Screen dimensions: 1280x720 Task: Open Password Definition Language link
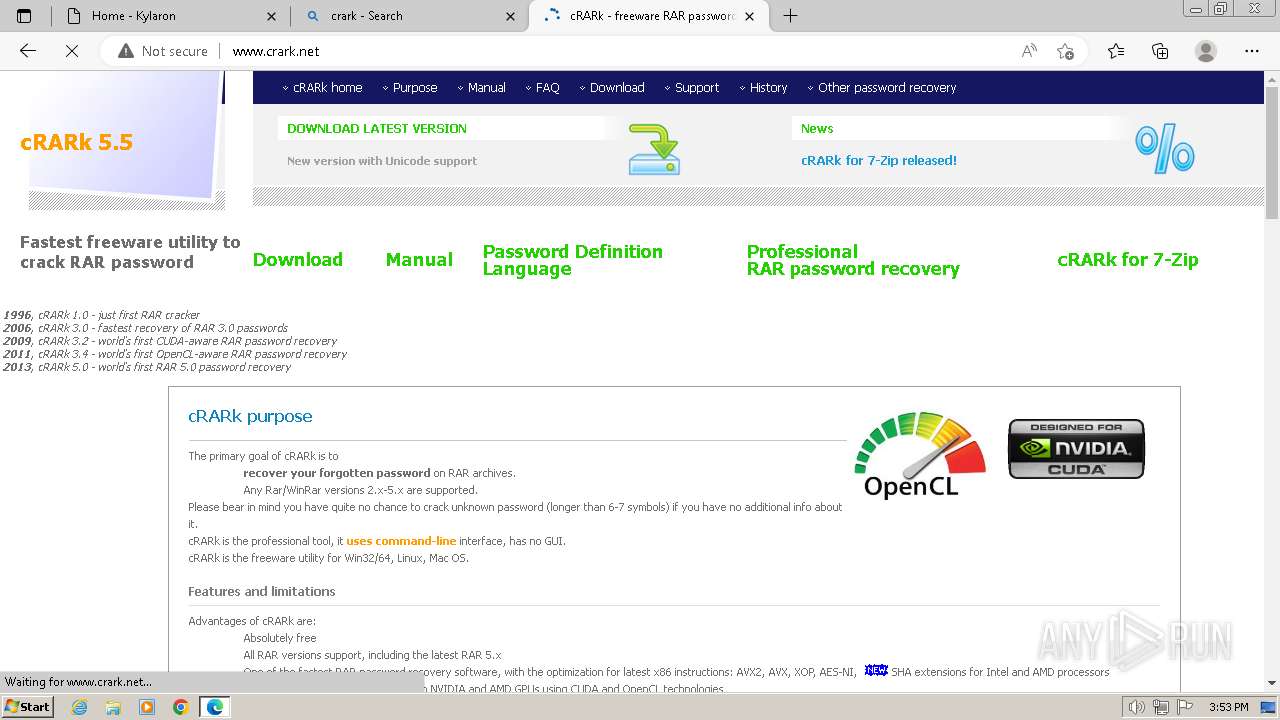pyautogui.click(x=573, y=260)
